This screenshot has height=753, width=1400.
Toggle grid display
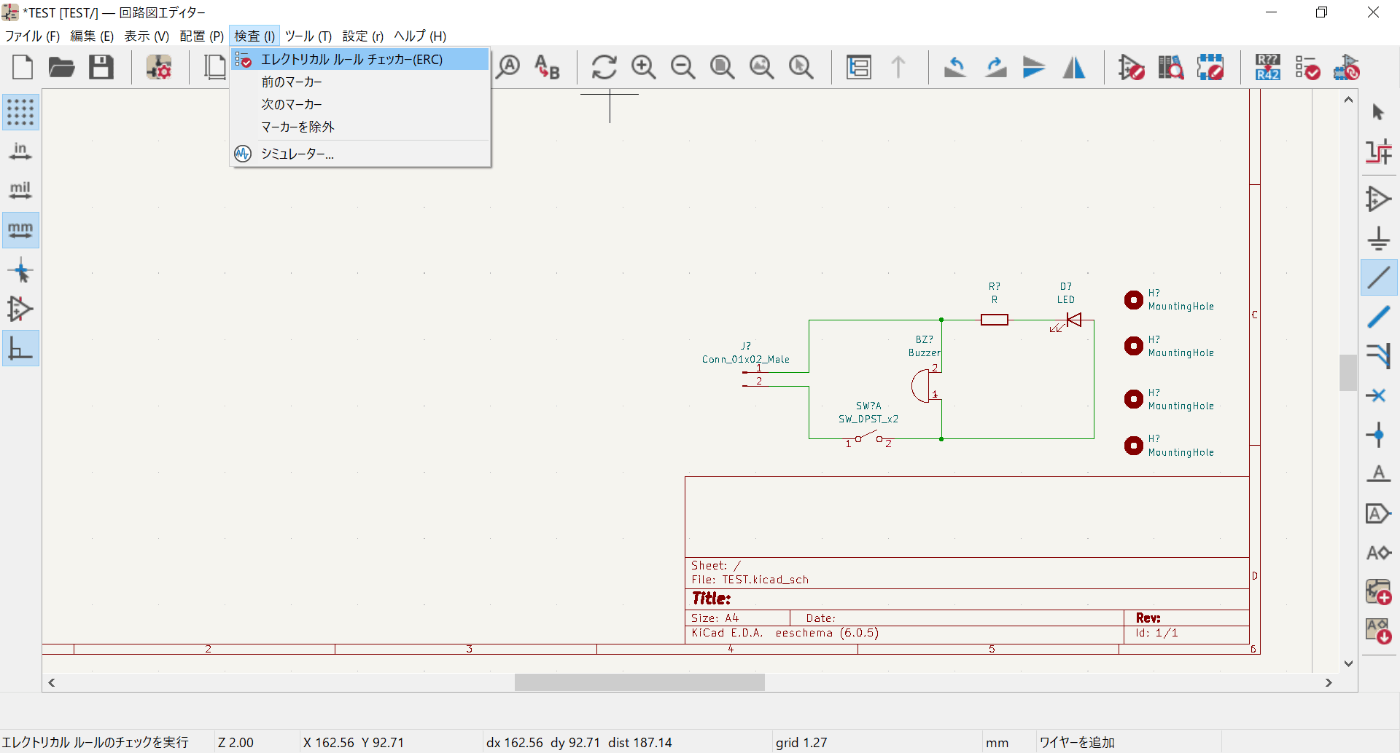20,112
